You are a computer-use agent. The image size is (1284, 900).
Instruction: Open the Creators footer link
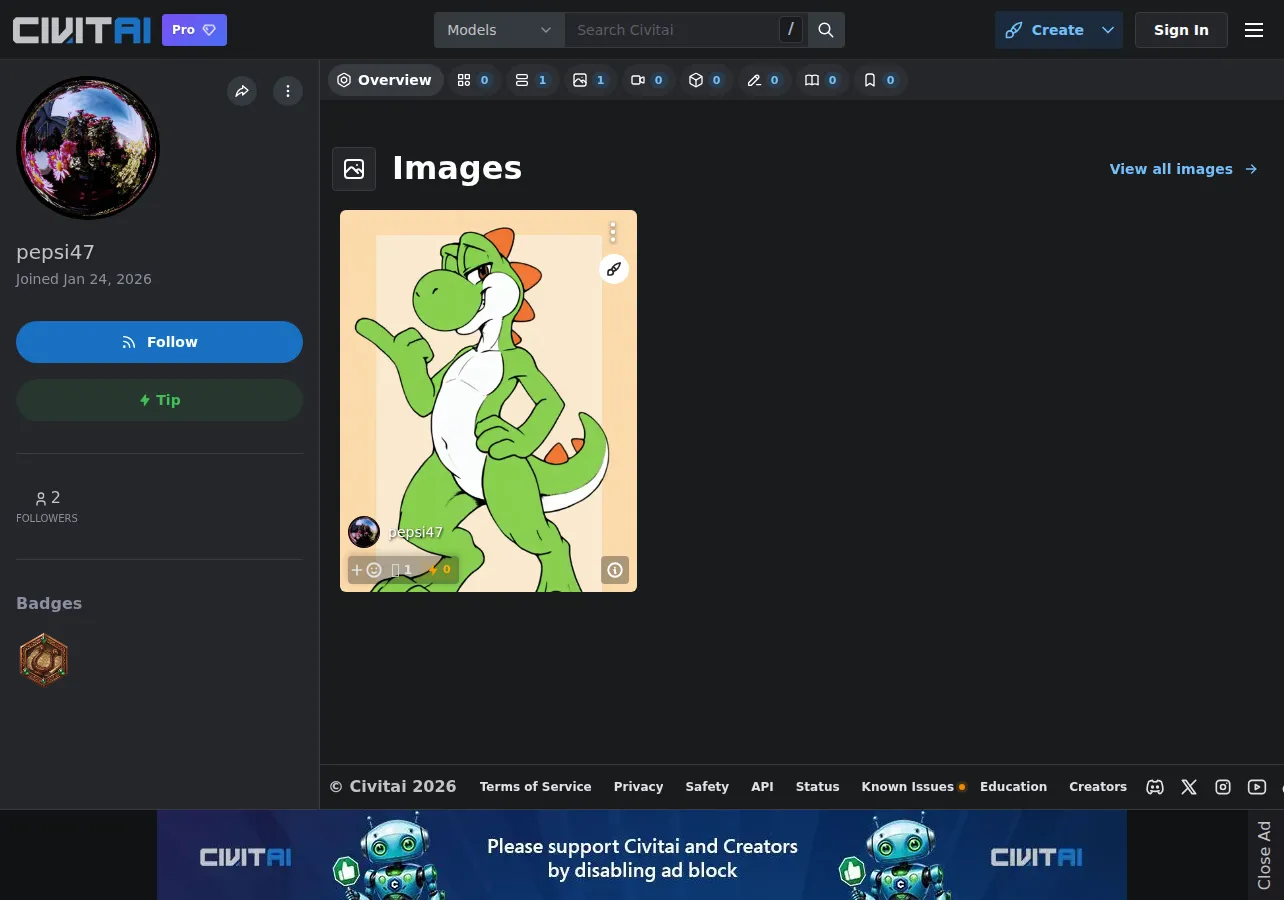[1098, 787]
